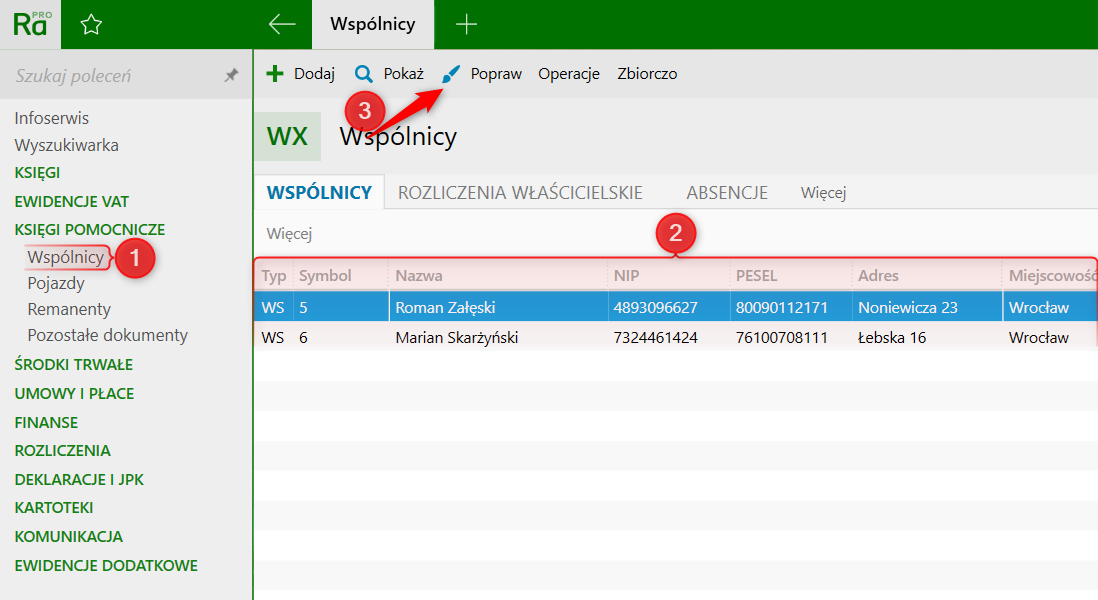Image resolution: width=1098 pixels, height=600 pixels.
Task: Expand the ŚRODKI TRWAŁE section
Action: point(74,364)
